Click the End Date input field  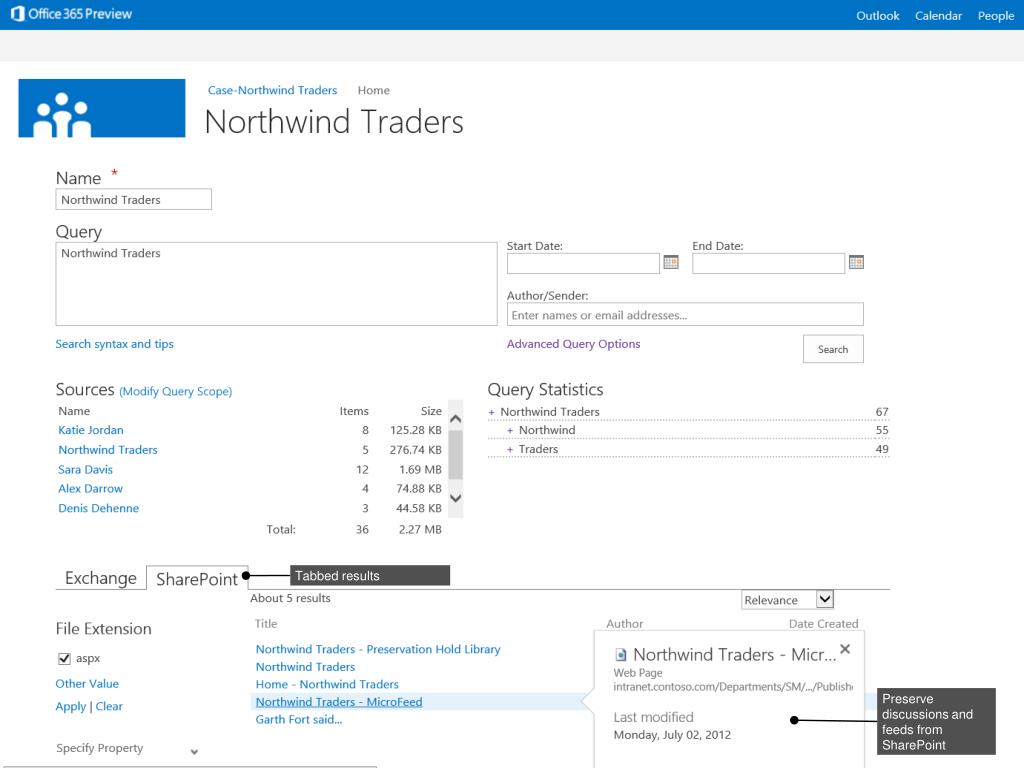[x=769, y=263]
